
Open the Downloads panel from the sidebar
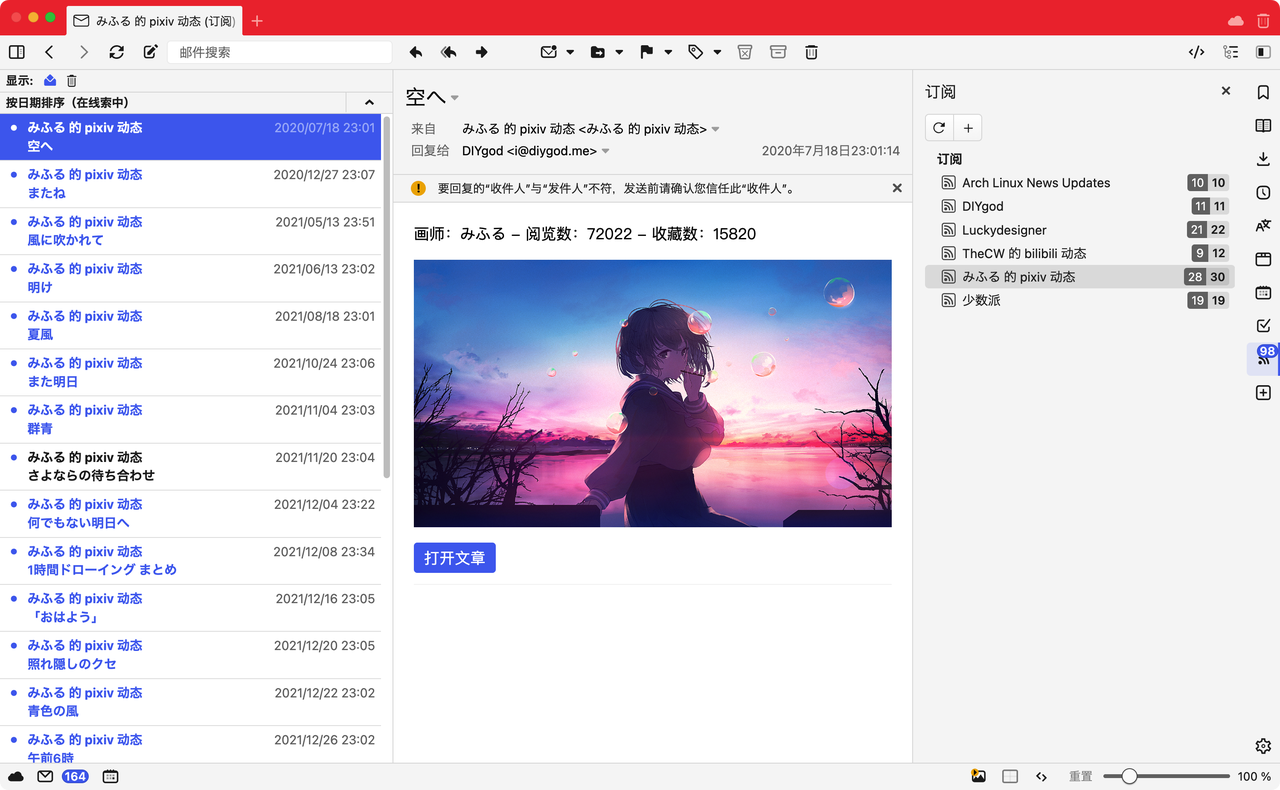point(1263,159)
